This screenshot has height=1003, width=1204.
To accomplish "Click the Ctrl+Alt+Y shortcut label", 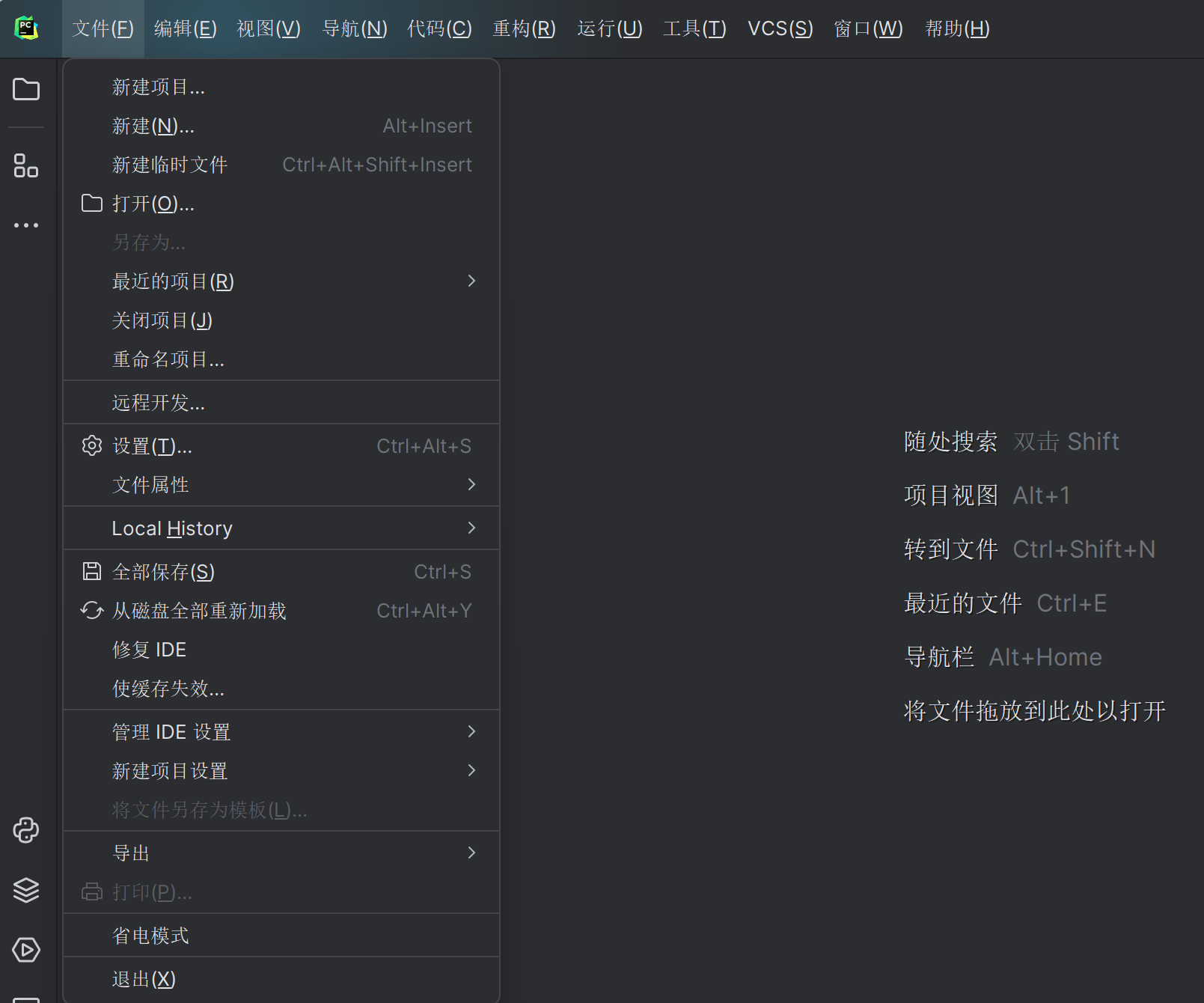I will point(424,611).
